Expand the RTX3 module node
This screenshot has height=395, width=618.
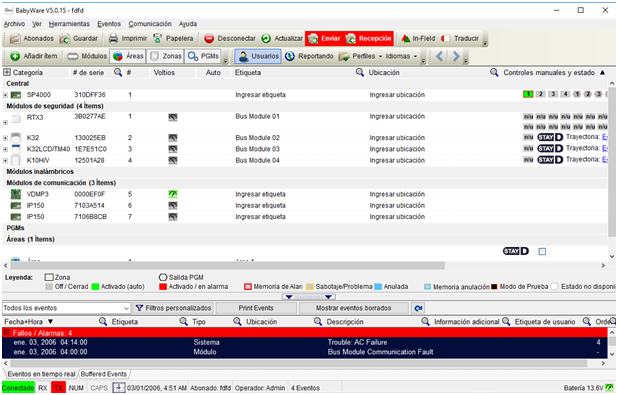5,123
